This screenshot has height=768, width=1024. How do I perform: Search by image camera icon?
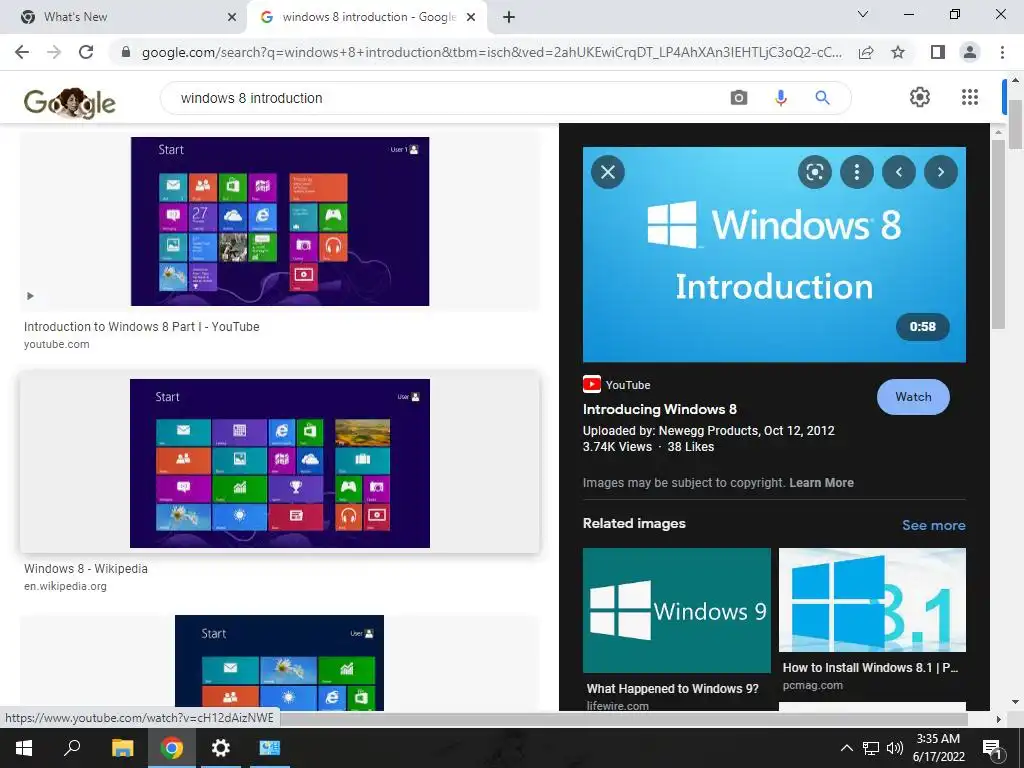[x=739, y=98]
